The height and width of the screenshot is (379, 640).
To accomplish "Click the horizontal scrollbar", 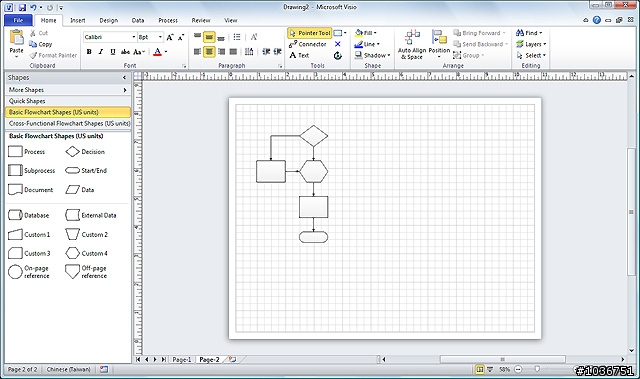I will pos(503,359).
